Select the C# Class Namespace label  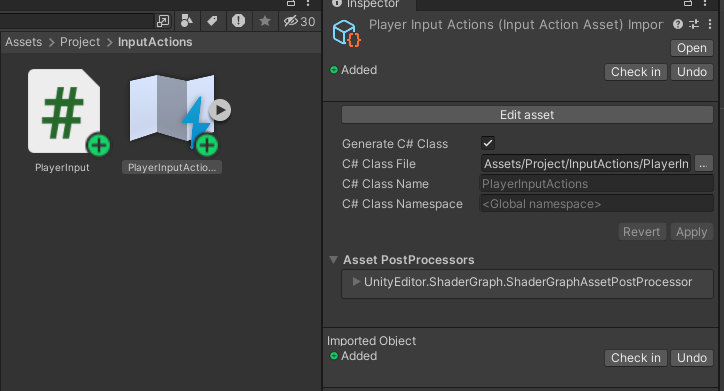402,204
